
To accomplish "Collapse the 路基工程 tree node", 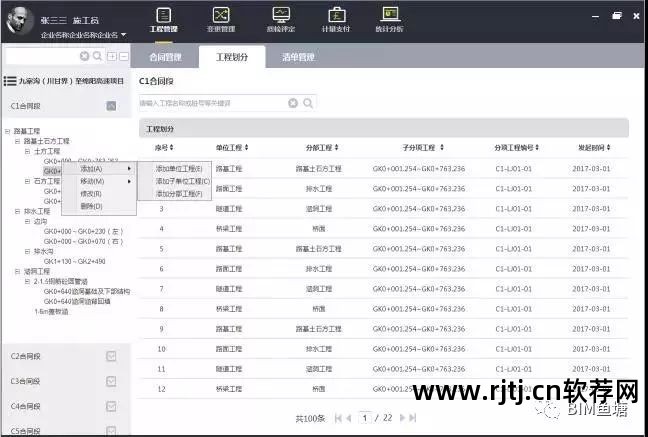I will [x=7, y=131].
